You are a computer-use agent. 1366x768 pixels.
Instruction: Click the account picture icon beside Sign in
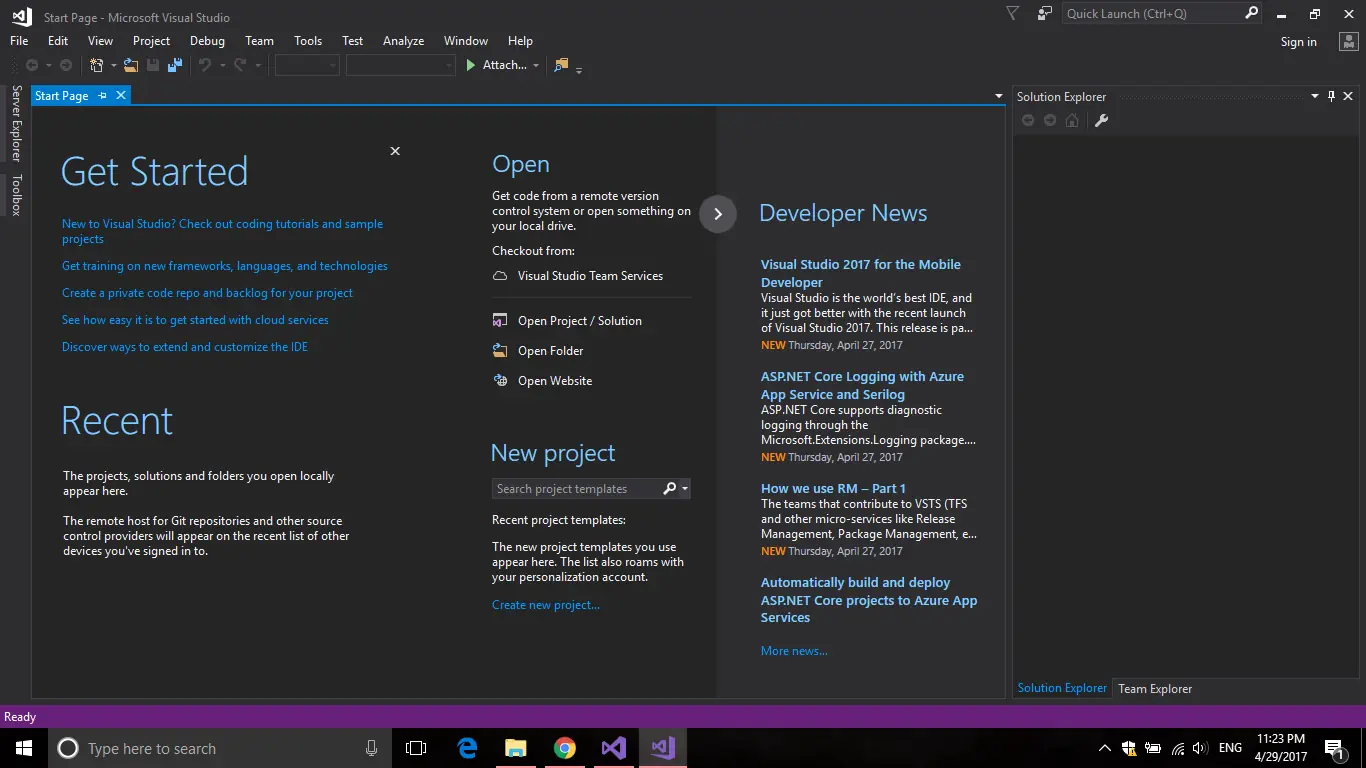pos(1347,41)
